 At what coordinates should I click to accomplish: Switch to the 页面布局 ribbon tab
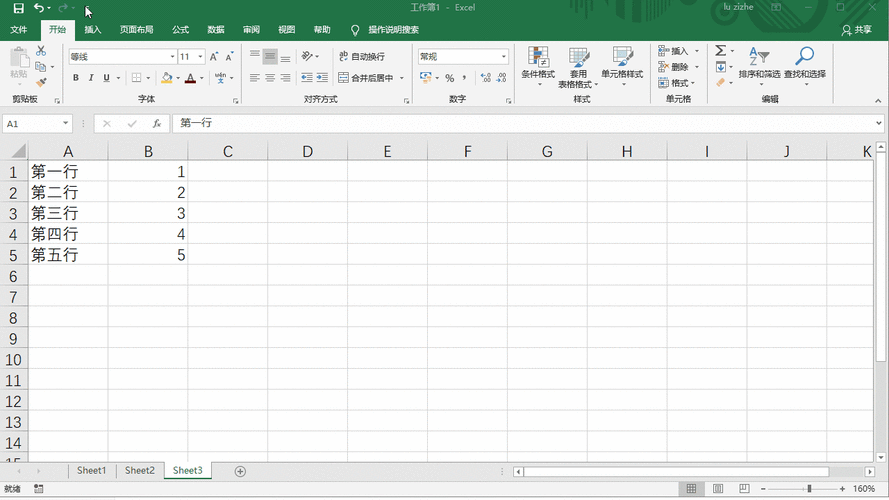pos(136,29)
